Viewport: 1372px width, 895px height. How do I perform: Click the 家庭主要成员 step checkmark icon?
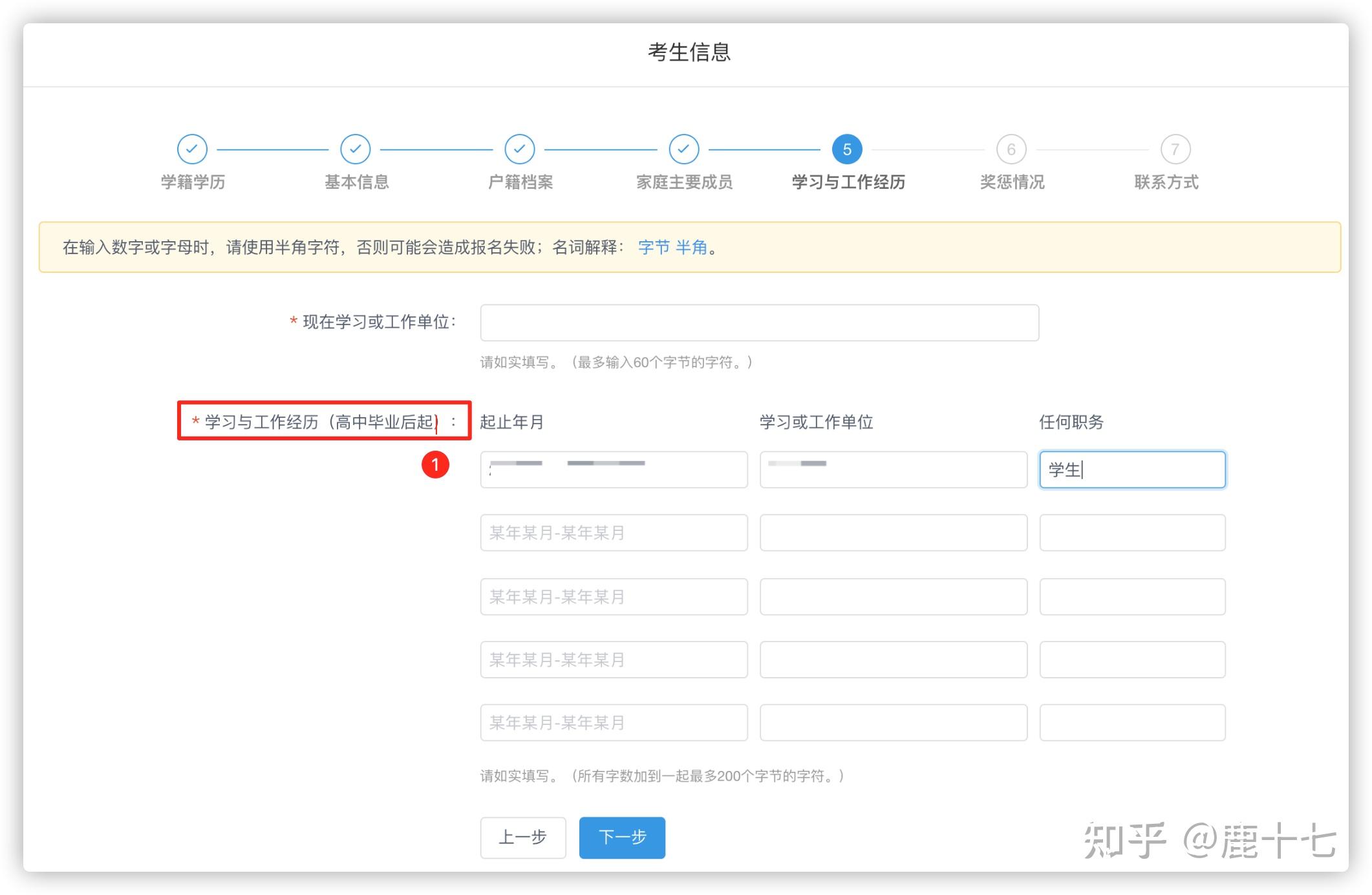click(x=684, y=149)
